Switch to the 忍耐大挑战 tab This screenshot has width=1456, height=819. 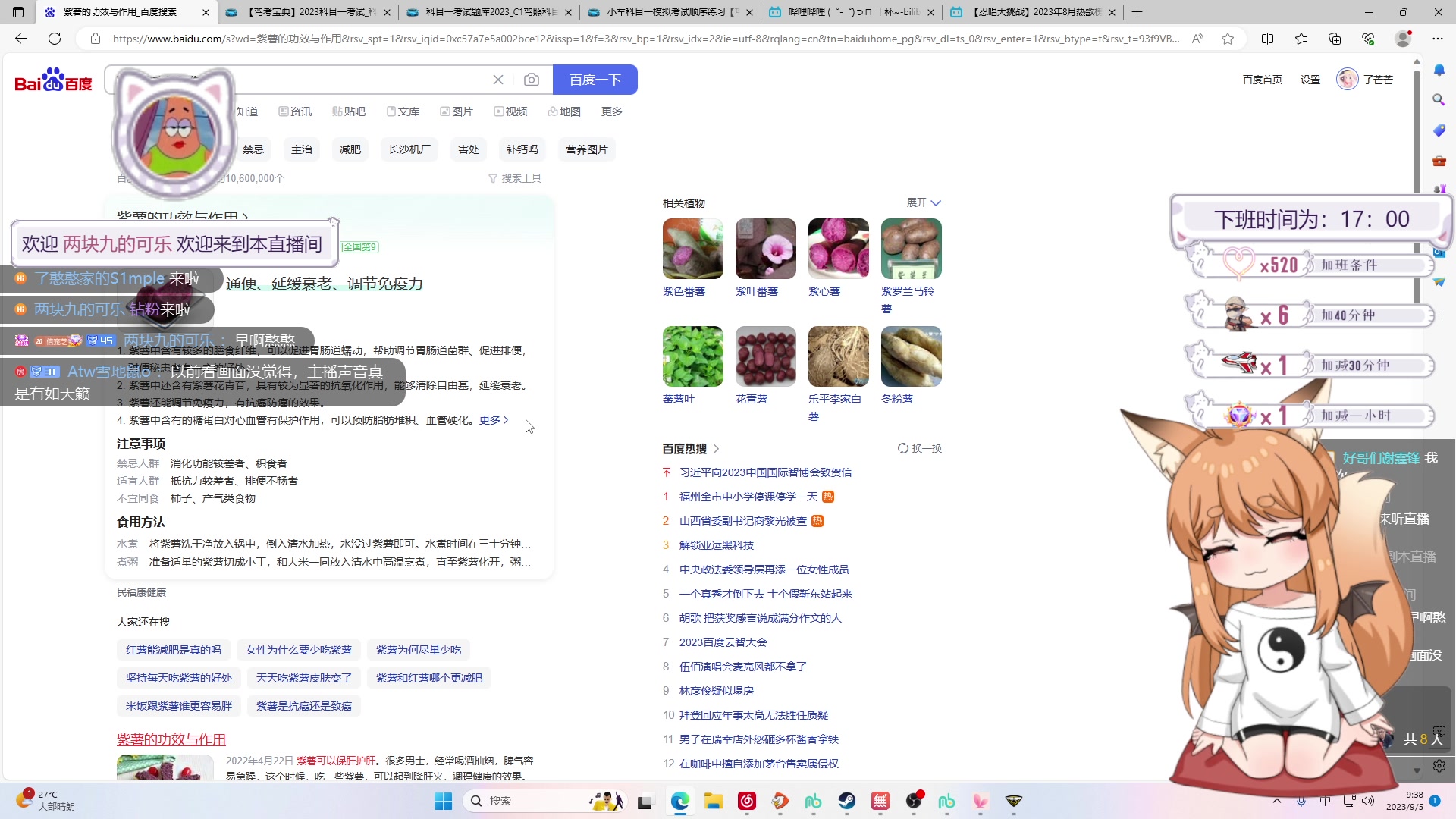(x=1032, y=12)
